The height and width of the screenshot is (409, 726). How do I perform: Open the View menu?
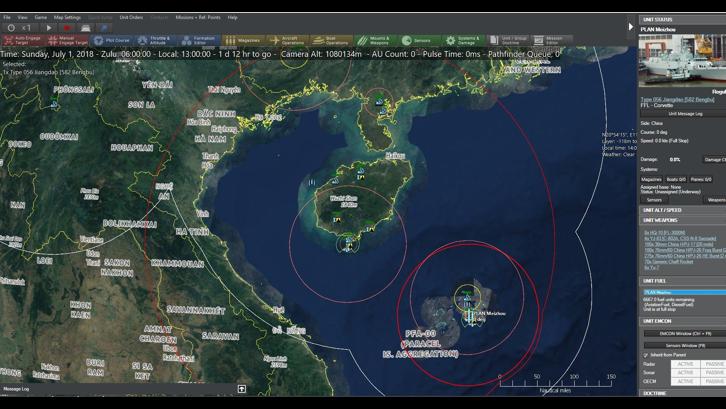[x=22, y=18]
